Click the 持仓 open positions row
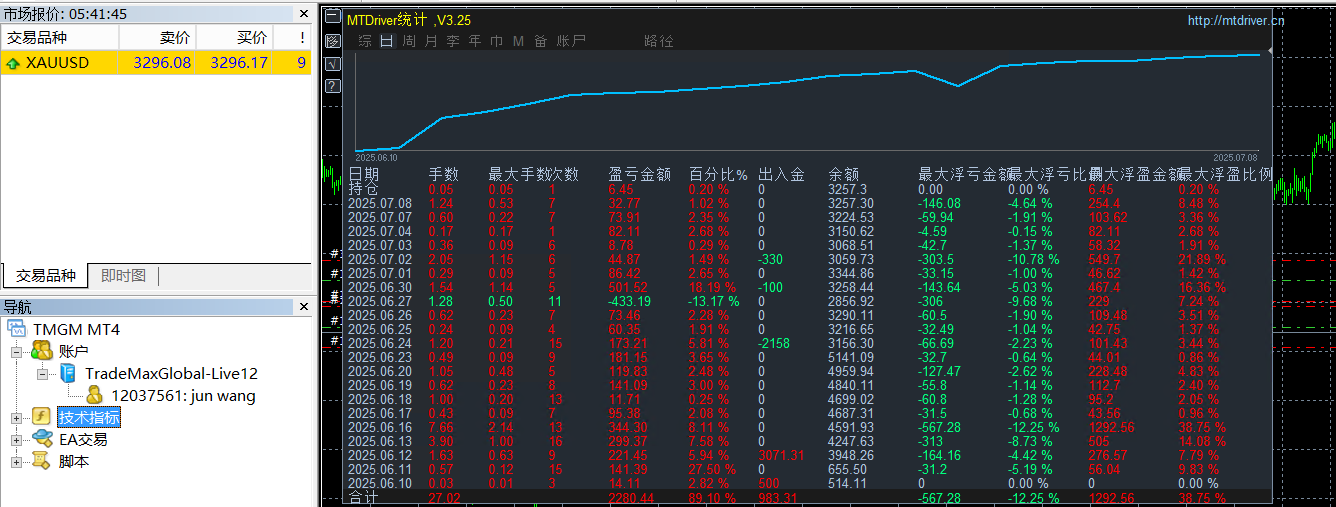The height and width of the screenshot is (507, 1336). [362, 189]
